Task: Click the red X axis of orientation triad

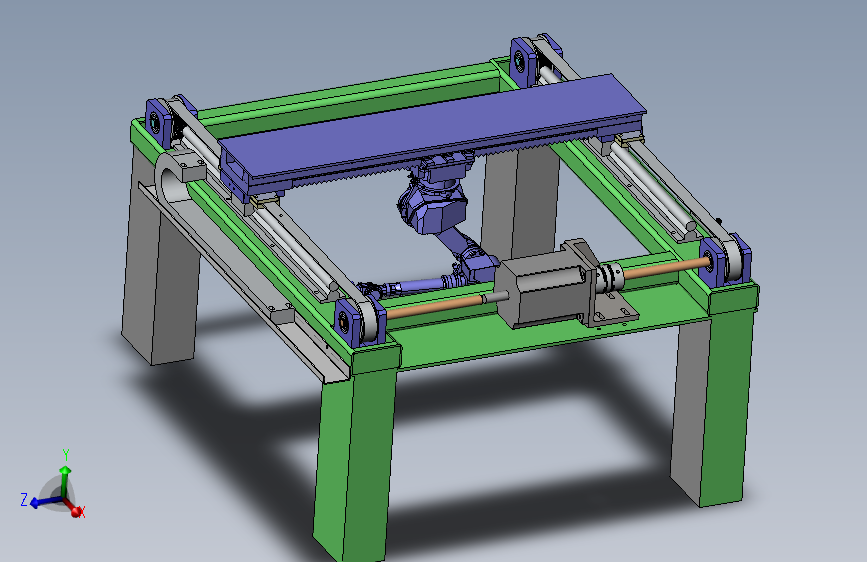Action: (73, 508)
